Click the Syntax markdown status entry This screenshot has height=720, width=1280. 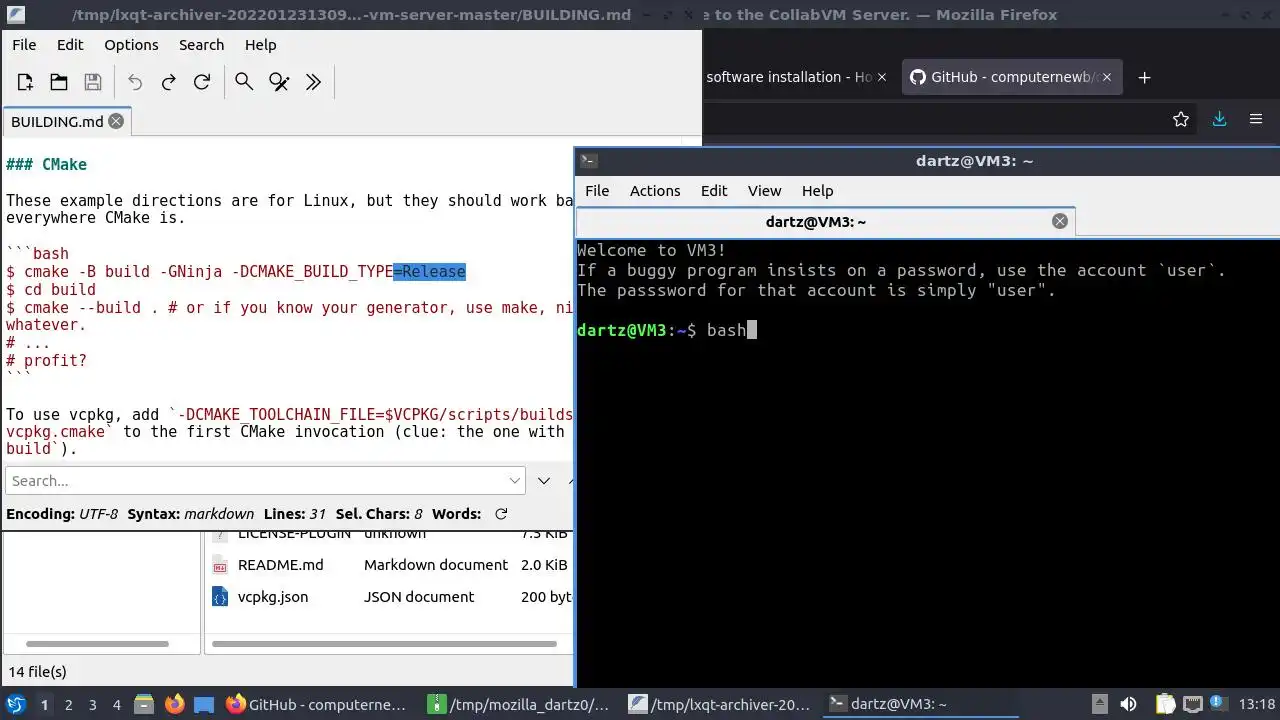pos(191,514)
